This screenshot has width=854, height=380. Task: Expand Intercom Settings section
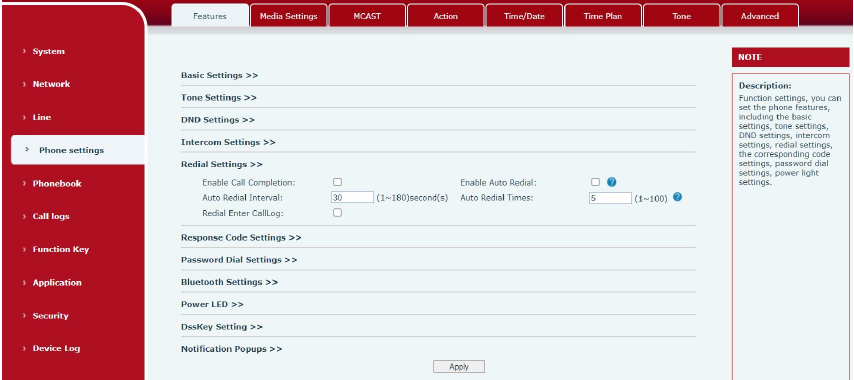228,142
